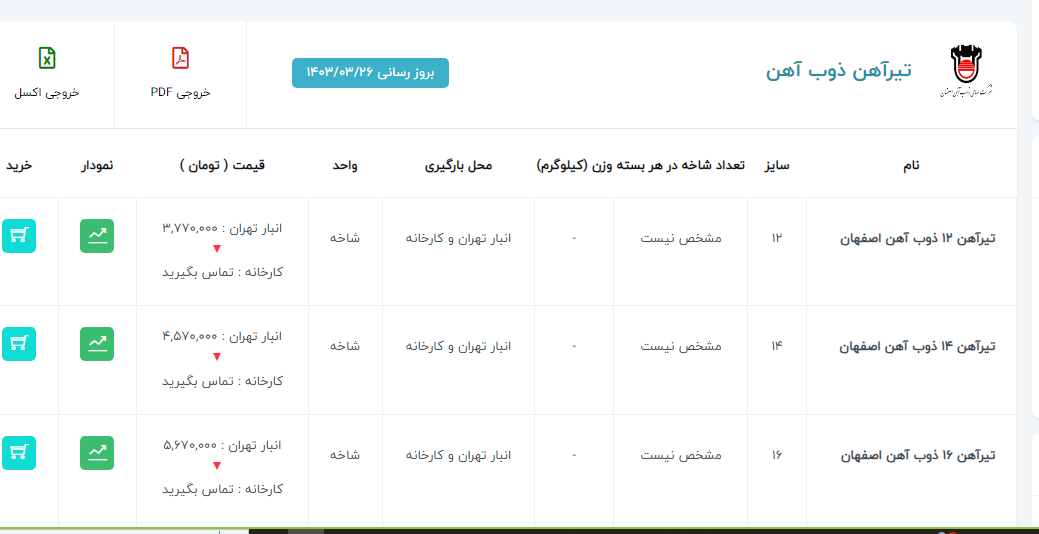Click the Excel export icon
Screen dimensions: 1039x534
point(46,58)
